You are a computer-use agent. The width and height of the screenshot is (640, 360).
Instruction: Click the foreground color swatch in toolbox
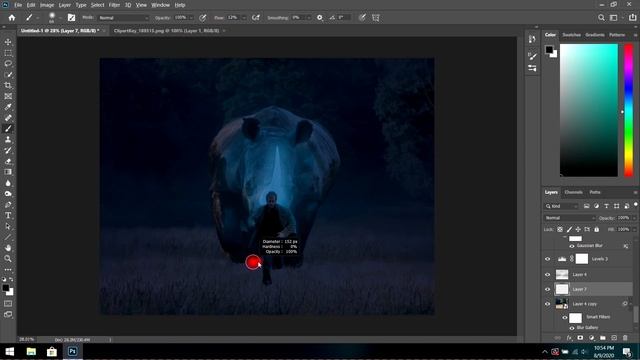tap(6, 288)
